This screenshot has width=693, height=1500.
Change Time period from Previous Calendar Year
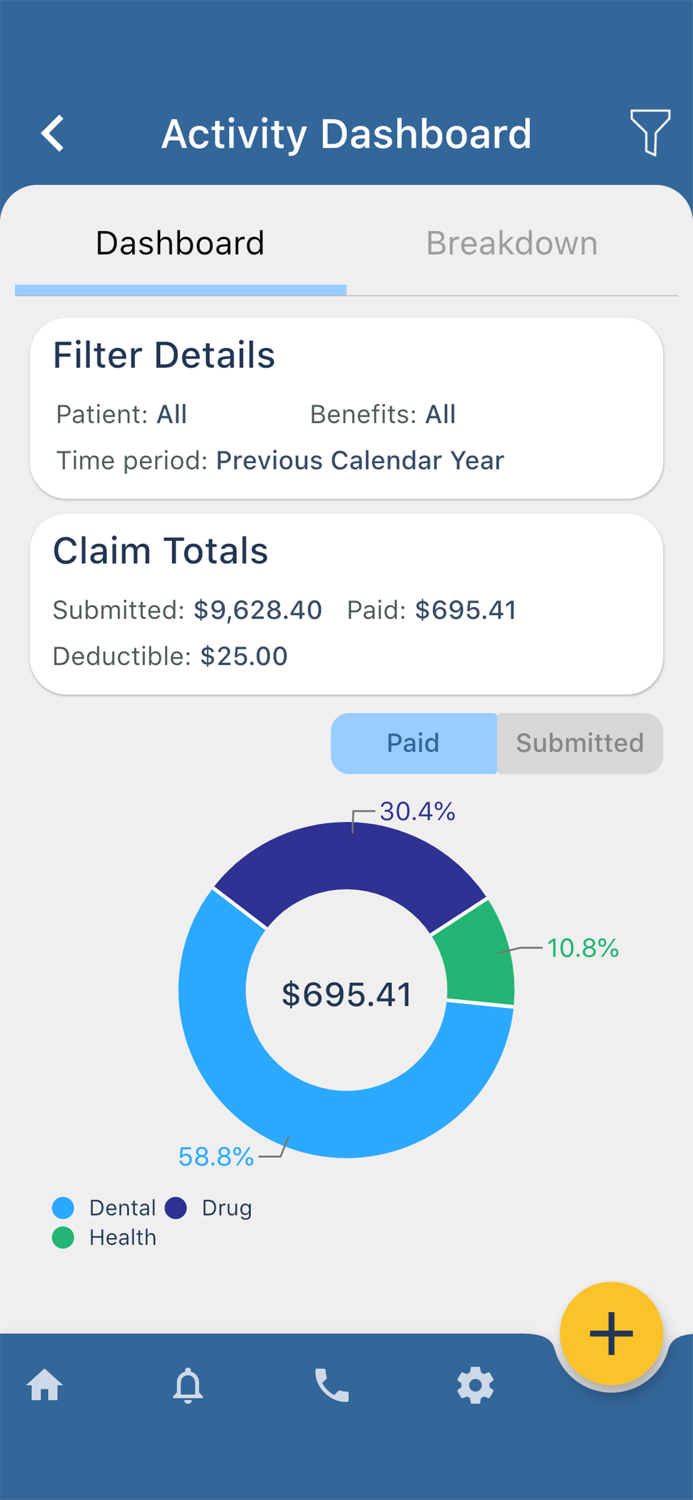(x=359, y=461)
